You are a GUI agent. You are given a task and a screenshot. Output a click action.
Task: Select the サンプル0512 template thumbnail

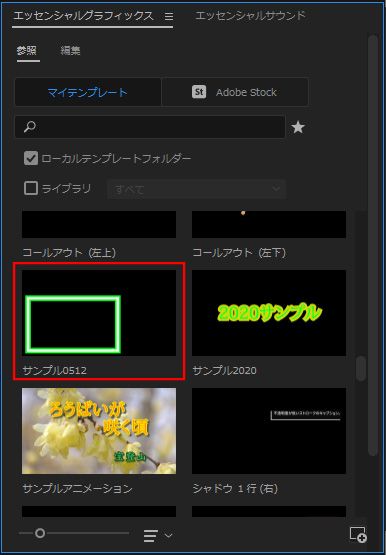click(99, 313)
